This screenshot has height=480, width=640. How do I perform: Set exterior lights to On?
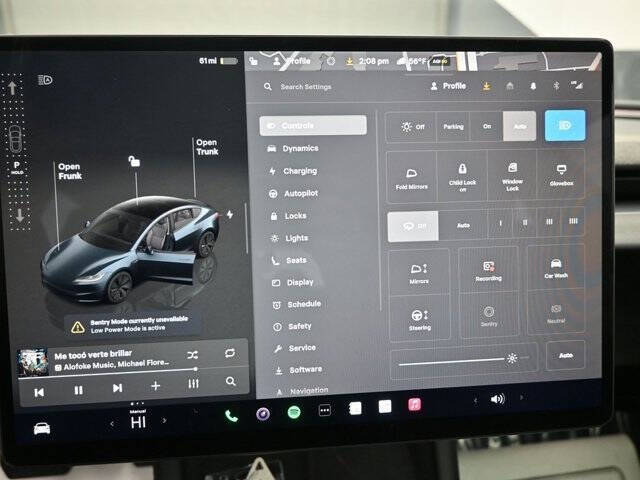[x=487, y=127]
